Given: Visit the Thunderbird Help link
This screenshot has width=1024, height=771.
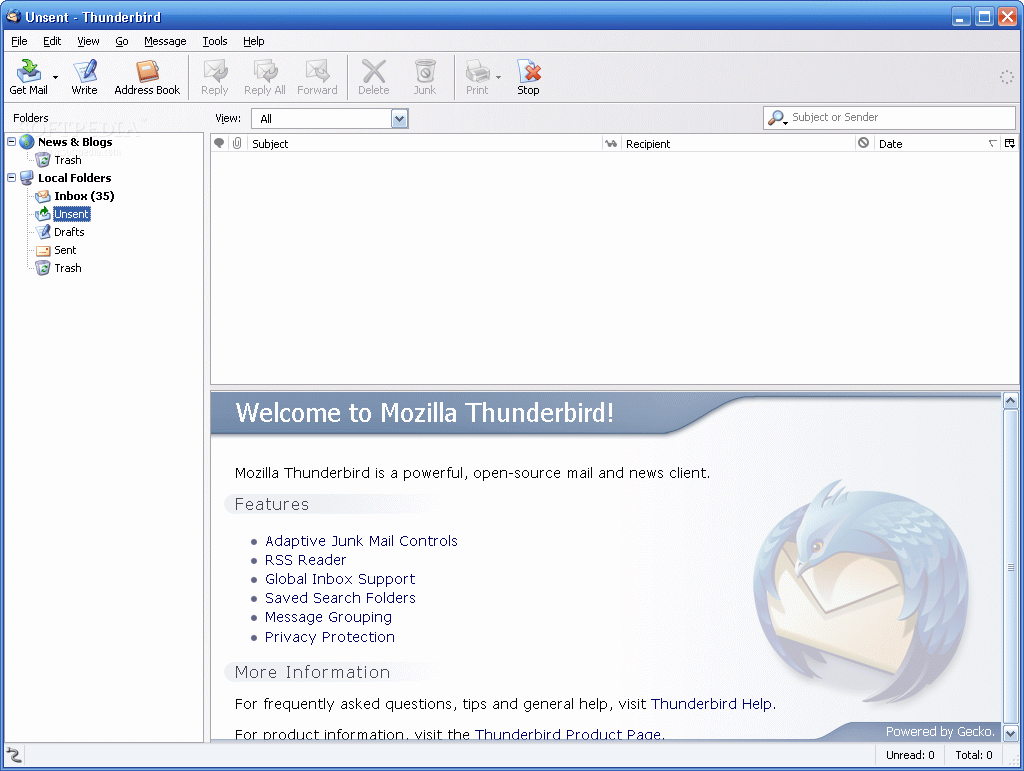Looking at the screenshot, I should point(712,704).
